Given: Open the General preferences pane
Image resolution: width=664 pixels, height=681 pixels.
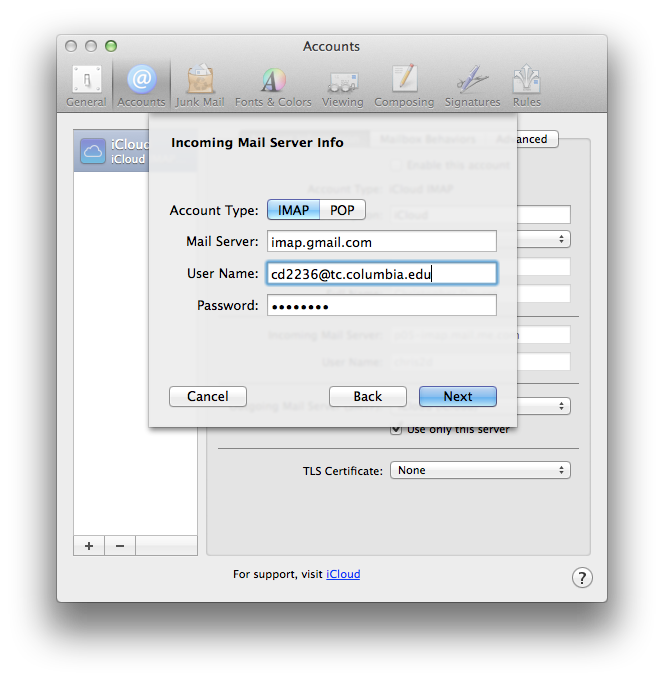Looking at the screenshot, I should pyautogui.click(x=86, y=86).
